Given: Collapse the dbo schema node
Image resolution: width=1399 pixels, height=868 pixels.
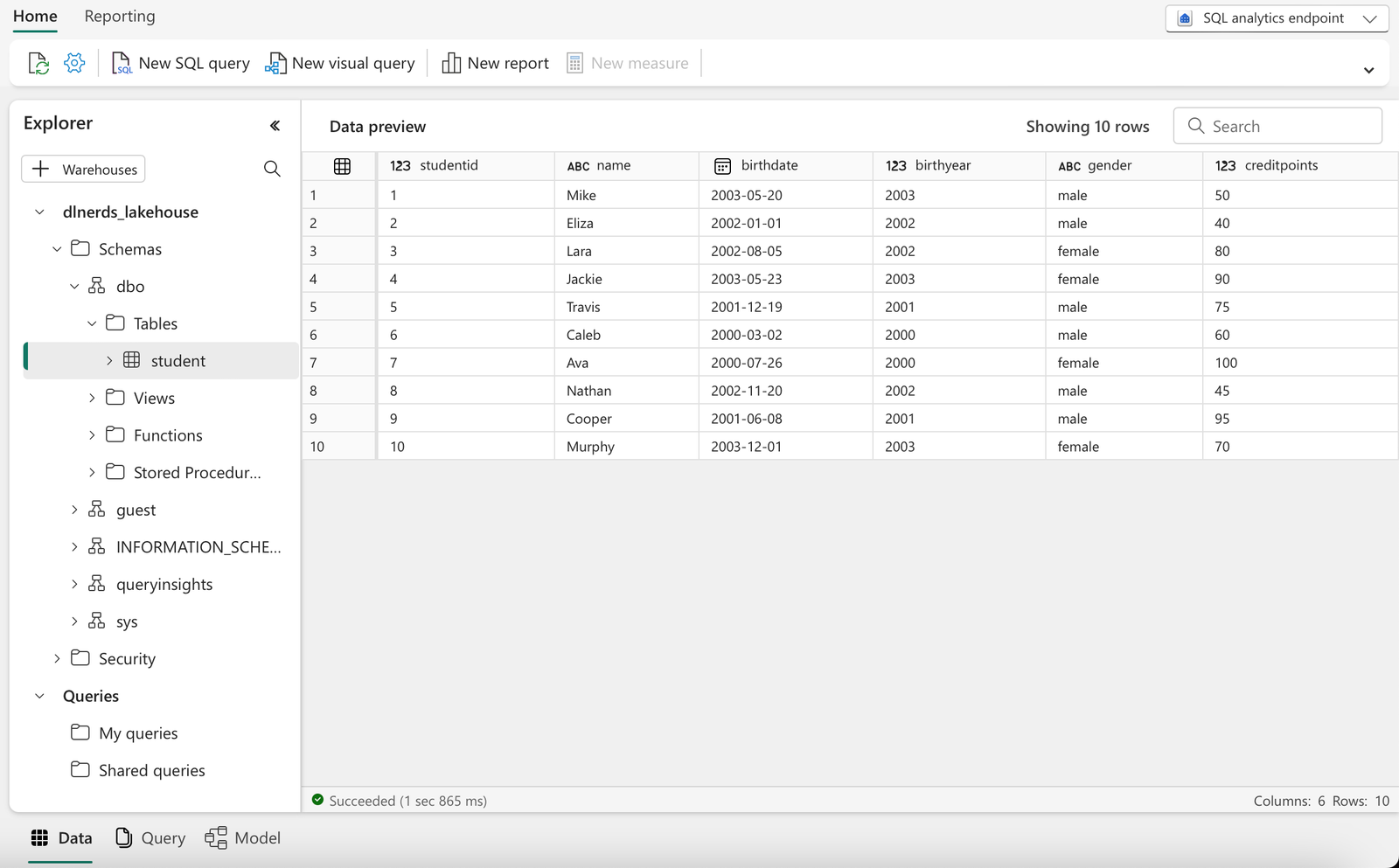Looking at the screenshot, I should pos(74,286).
